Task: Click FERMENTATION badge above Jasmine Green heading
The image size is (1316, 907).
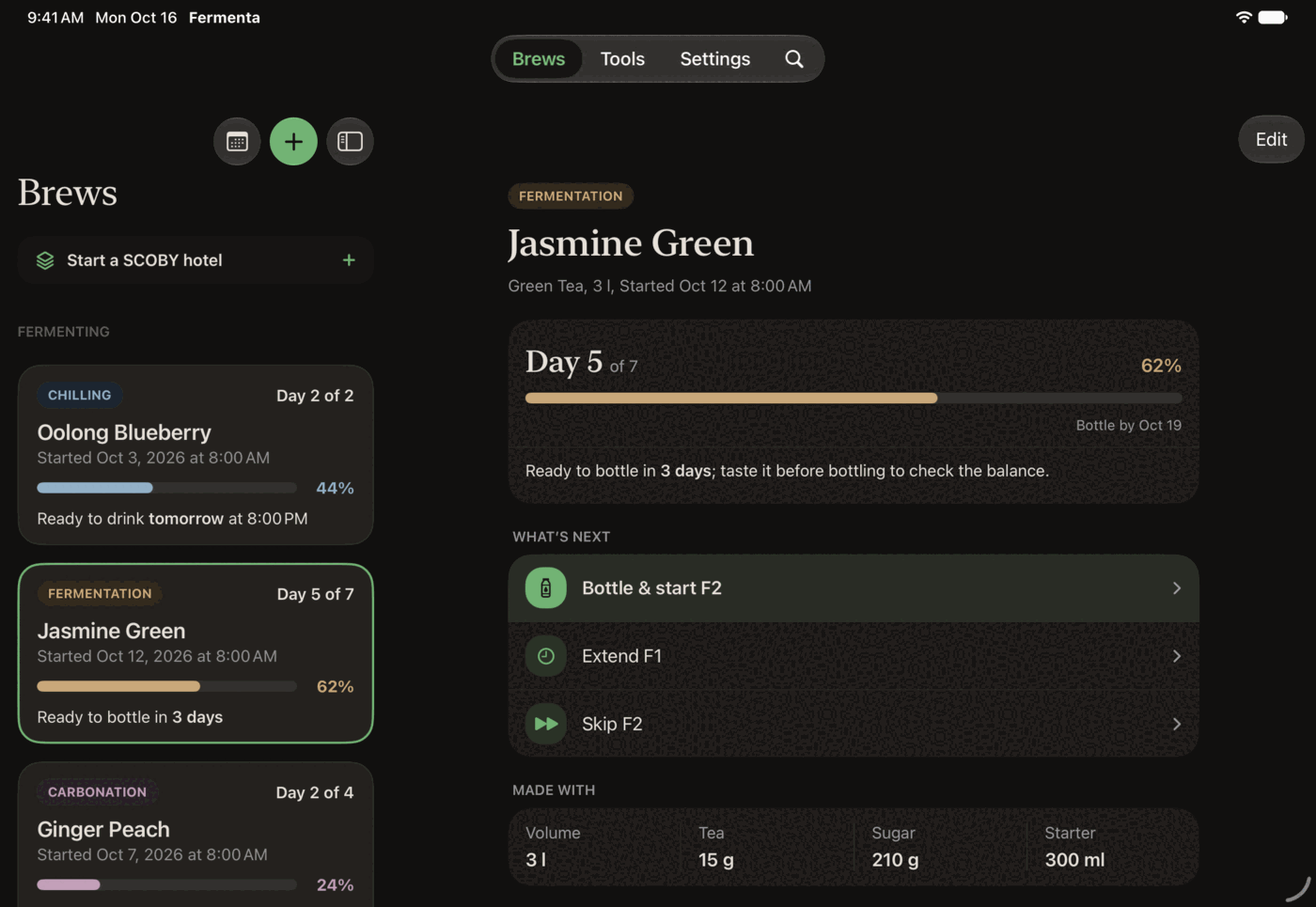Action: click(x=571, y=195)
